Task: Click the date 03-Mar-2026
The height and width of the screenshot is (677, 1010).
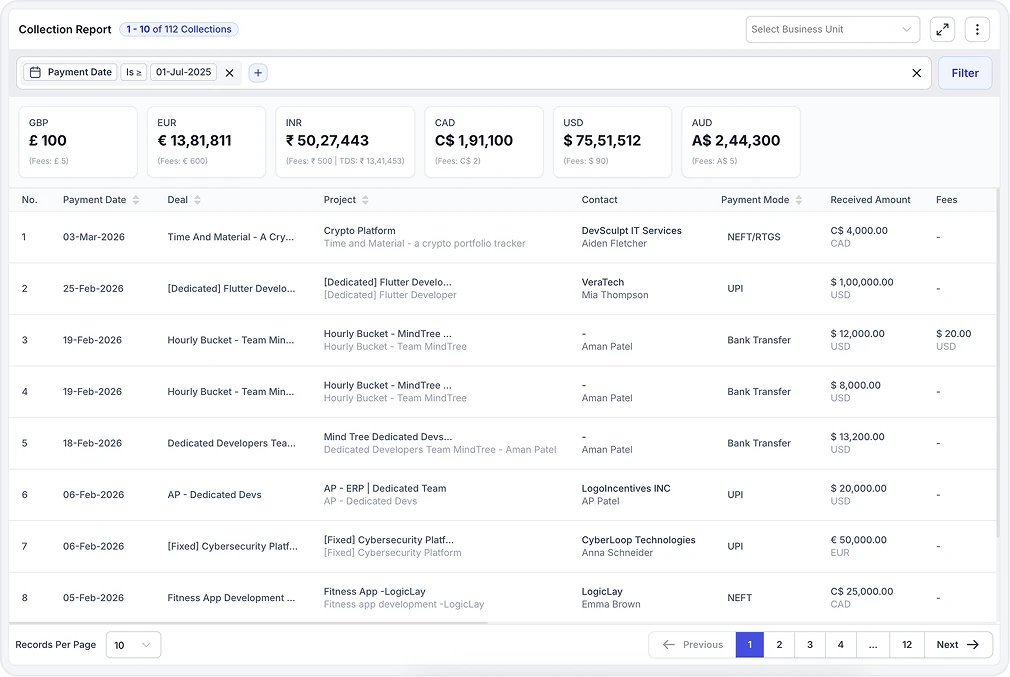Action: (x=94, y=237)
